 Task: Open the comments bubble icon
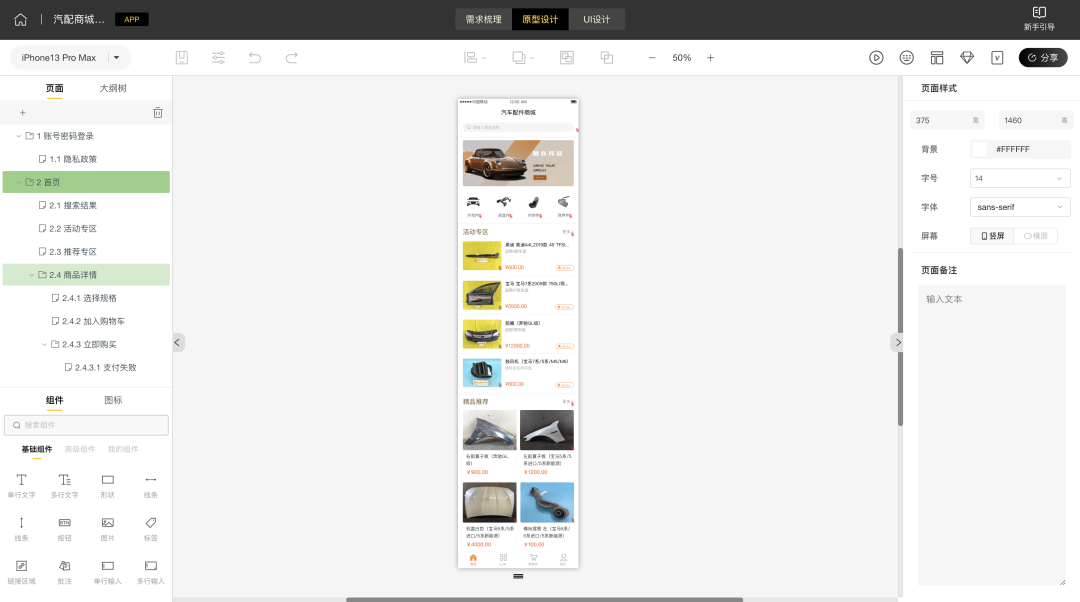pyautogui.click(x=906, y=58)
